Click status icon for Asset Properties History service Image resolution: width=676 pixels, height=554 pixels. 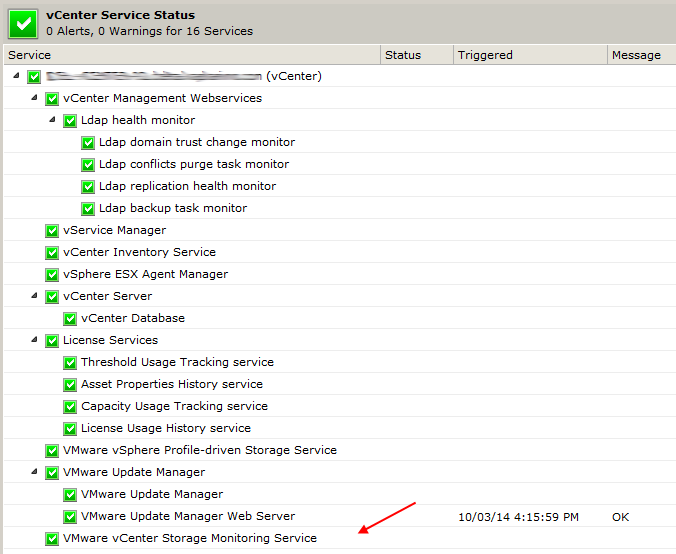pos(70,385)
